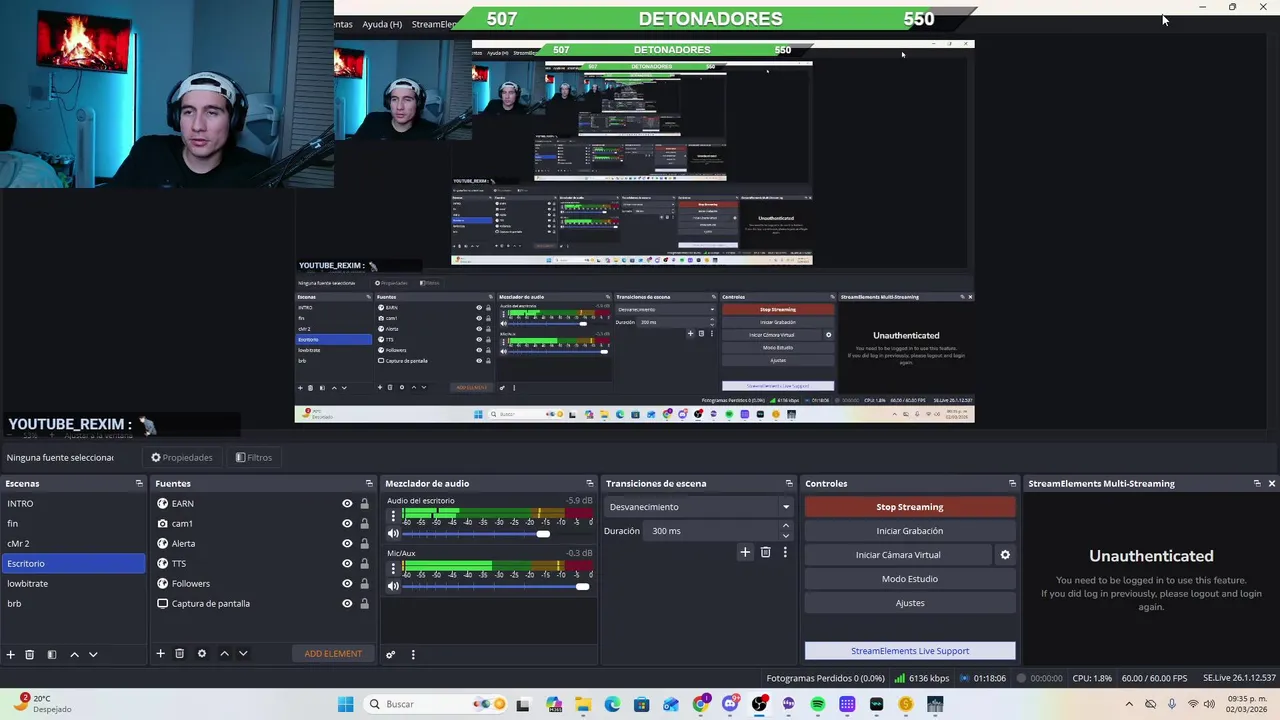Remove selected source with trash icon
This screenshot has height=720, width=1280.
[180, 654]
